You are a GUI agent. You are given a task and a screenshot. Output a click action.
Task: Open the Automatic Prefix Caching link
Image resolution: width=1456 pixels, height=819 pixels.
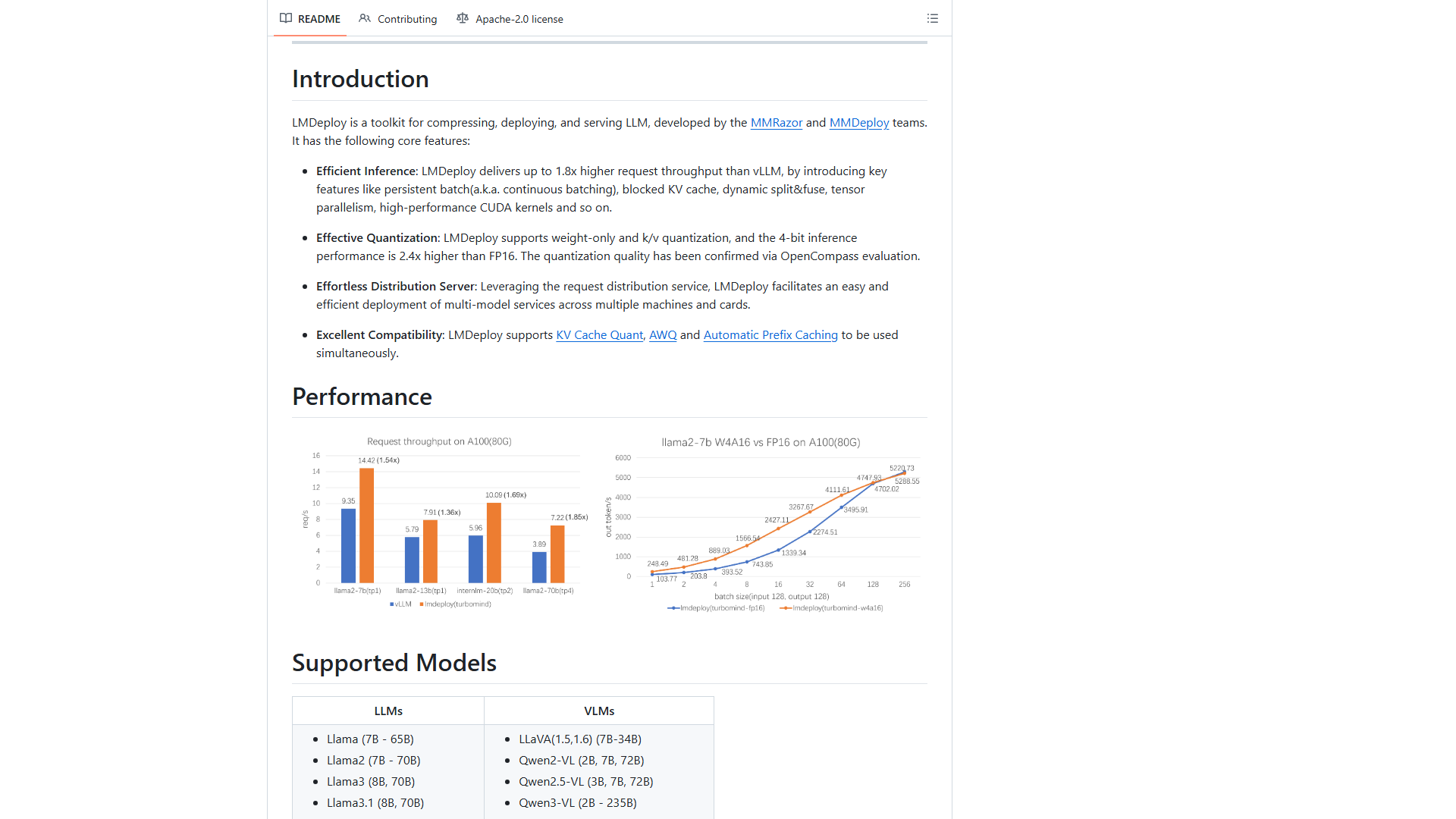tap(770, 335)
